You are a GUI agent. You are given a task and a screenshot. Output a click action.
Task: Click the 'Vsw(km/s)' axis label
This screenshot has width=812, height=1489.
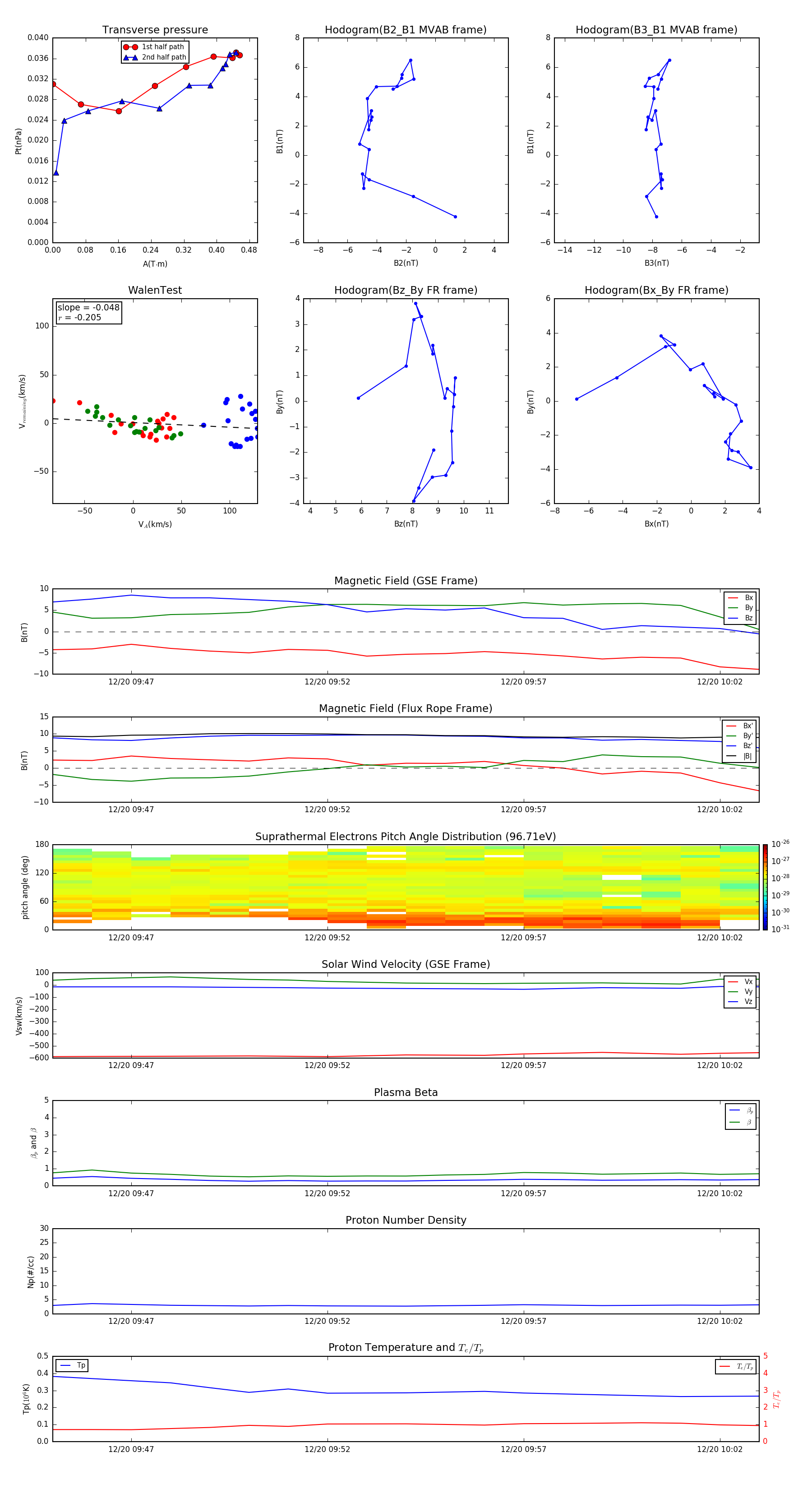19,1016
